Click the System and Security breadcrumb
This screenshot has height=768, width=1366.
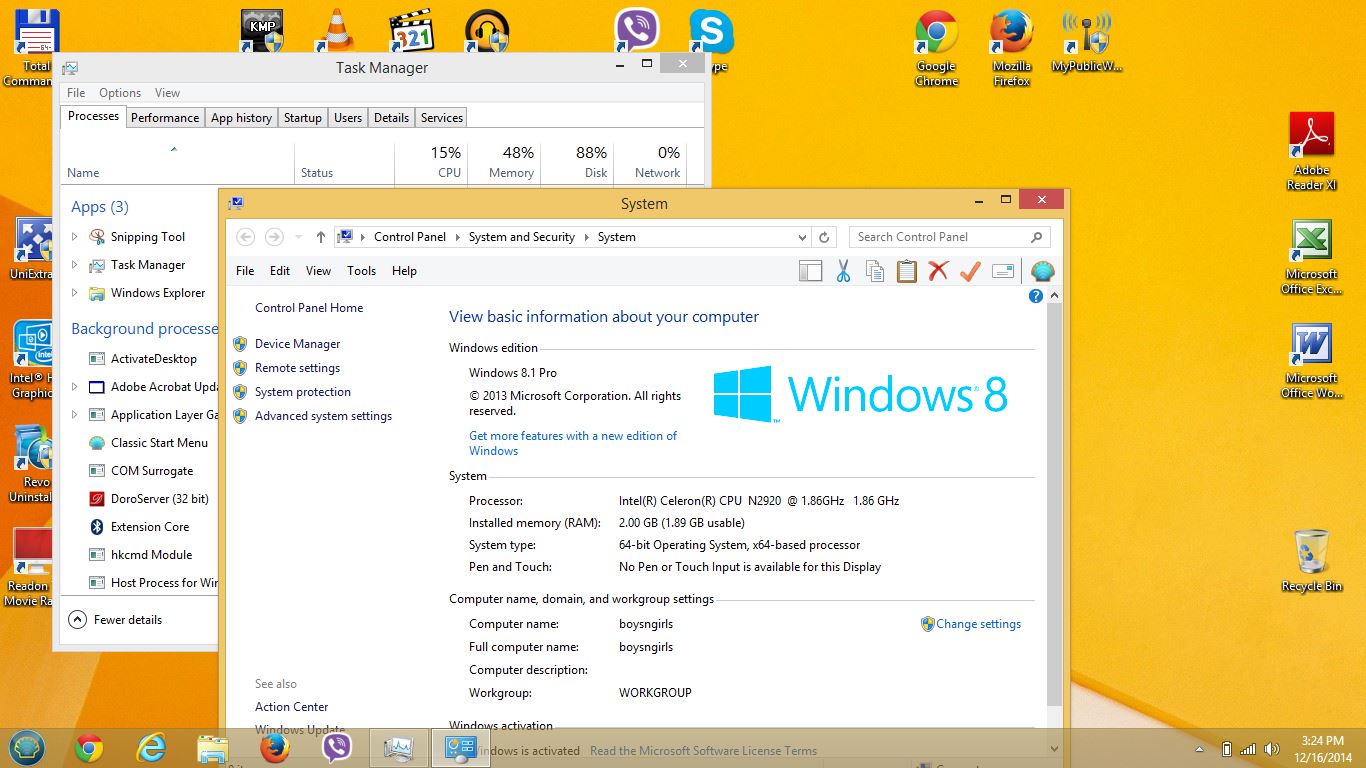point(521,237)
